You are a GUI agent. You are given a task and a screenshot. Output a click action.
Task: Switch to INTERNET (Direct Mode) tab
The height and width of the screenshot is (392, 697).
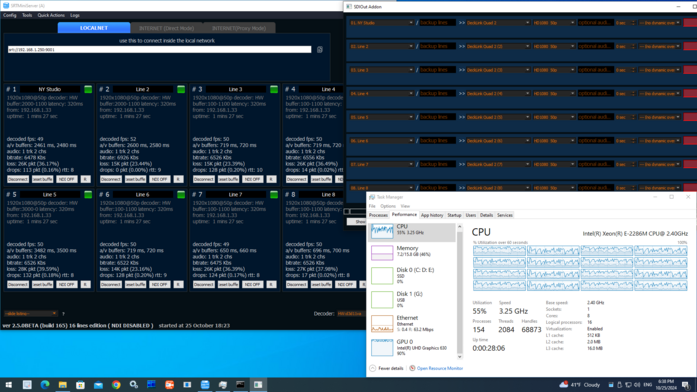point(166,28)
